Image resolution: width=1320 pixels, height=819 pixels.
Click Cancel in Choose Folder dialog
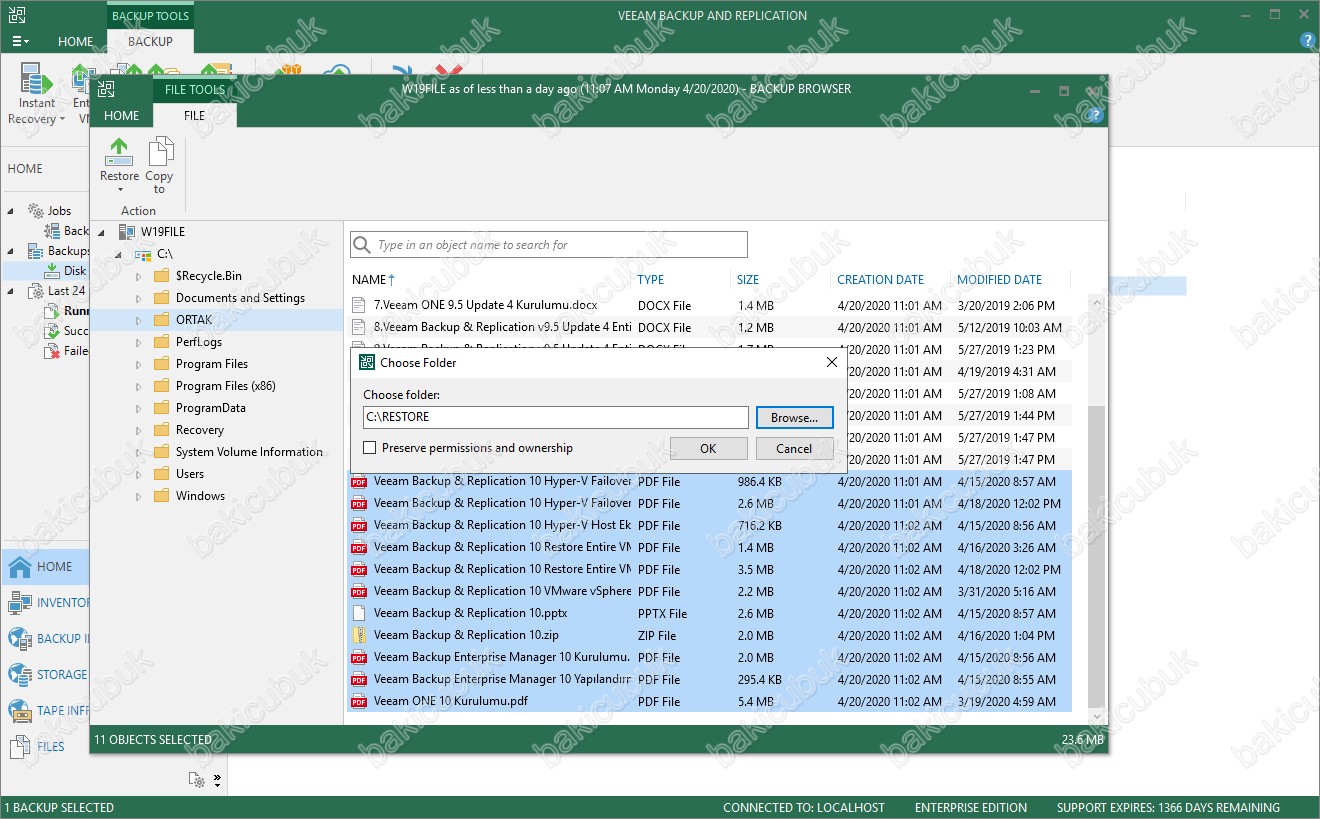point(794,449)
